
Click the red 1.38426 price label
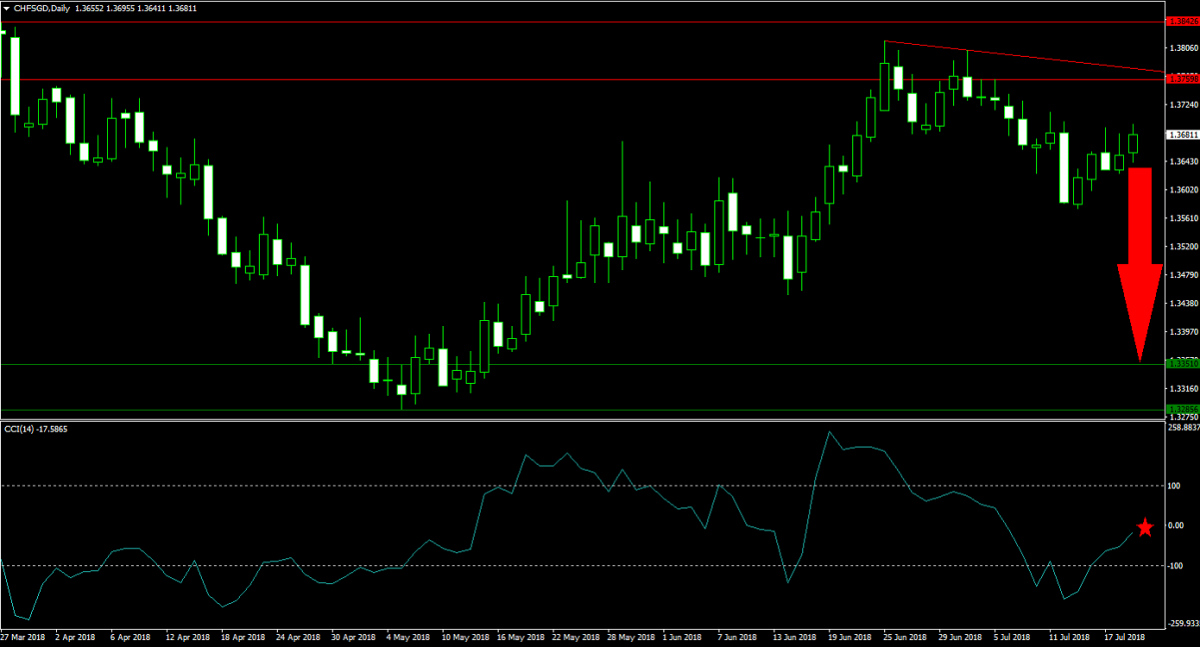click(x=1183, y=20)
